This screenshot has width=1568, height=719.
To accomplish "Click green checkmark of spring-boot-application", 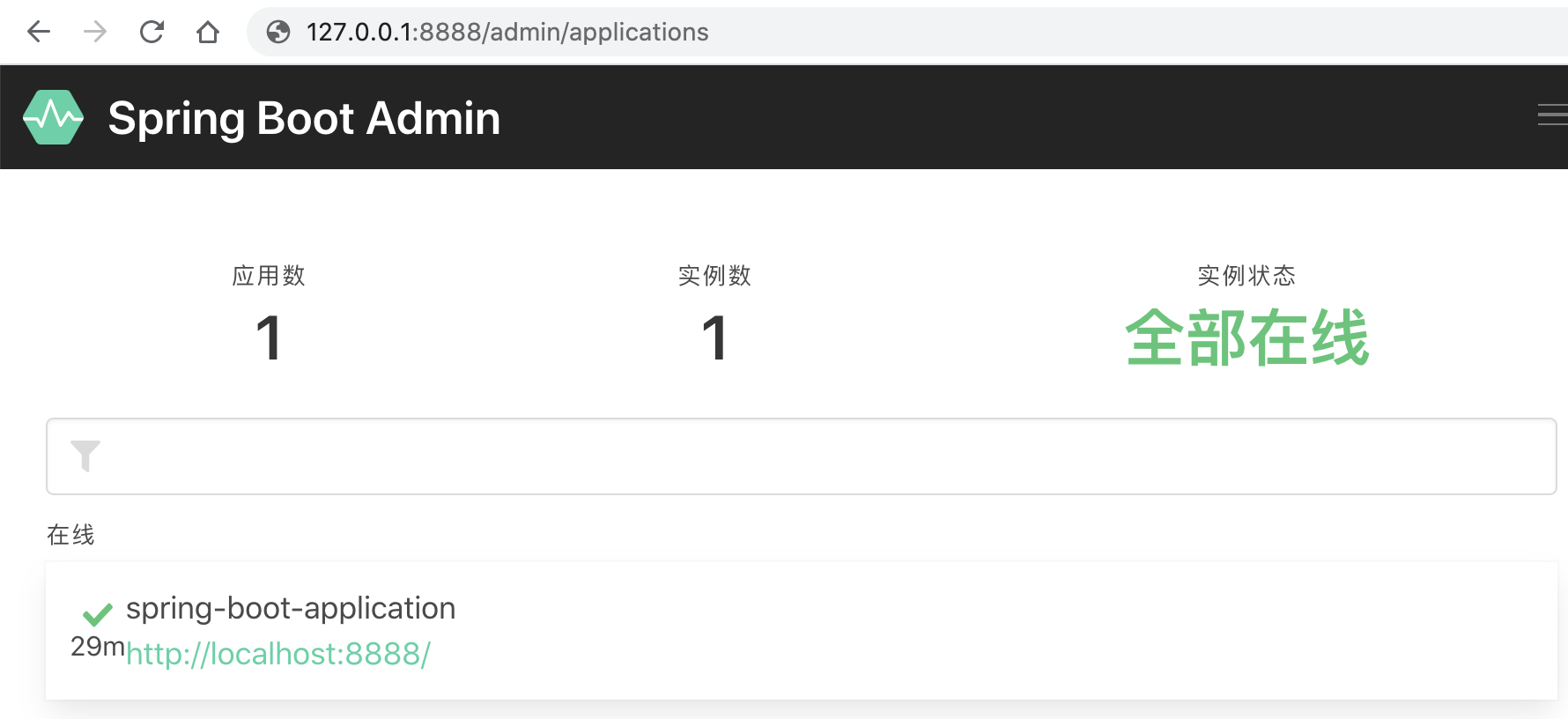I will tap(98, 613).
